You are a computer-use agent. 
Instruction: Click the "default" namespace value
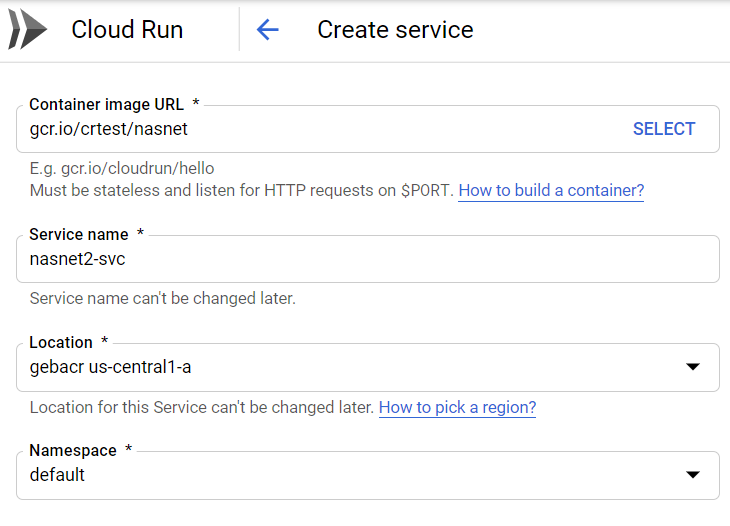58,475
